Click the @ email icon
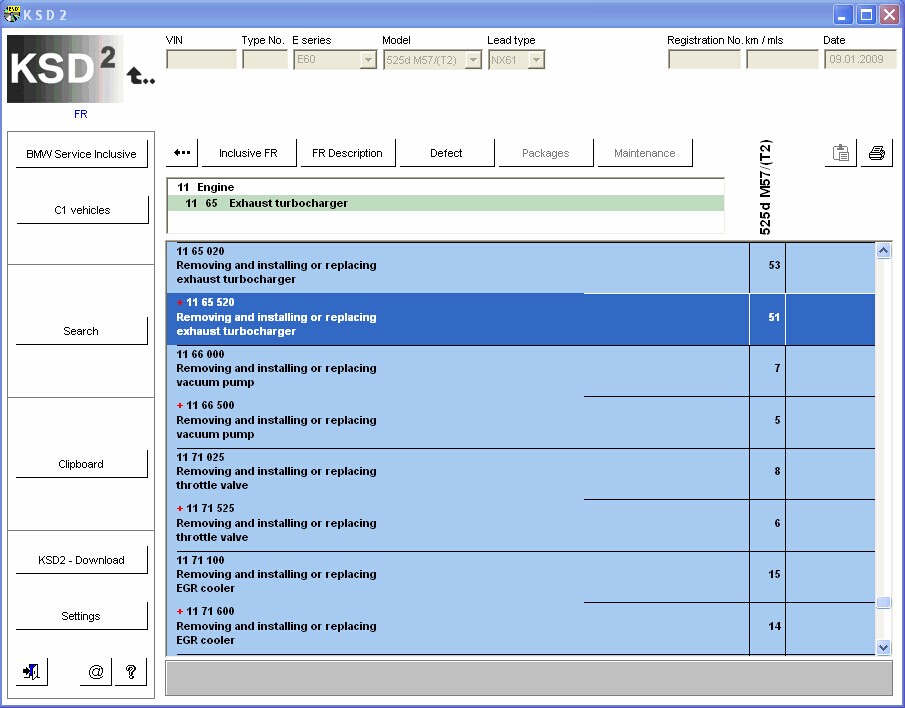 click(96, 672)
